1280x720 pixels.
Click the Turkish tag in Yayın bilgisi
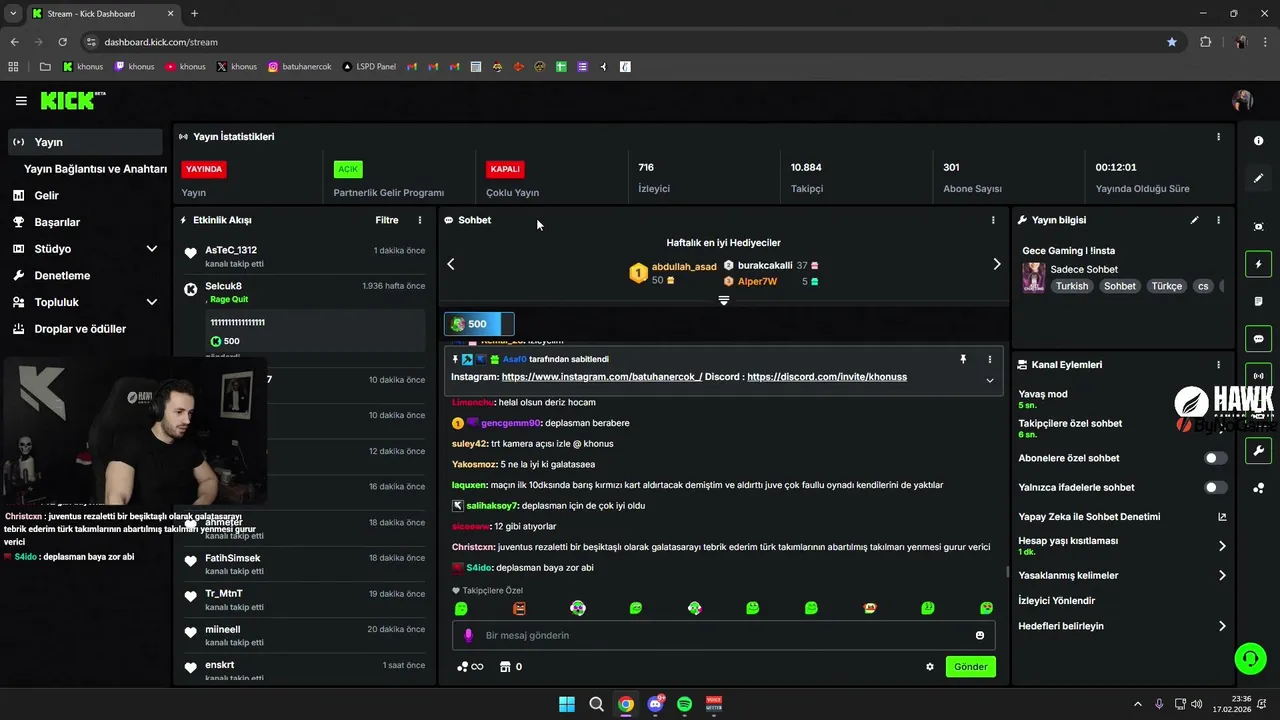point(1071,286)
